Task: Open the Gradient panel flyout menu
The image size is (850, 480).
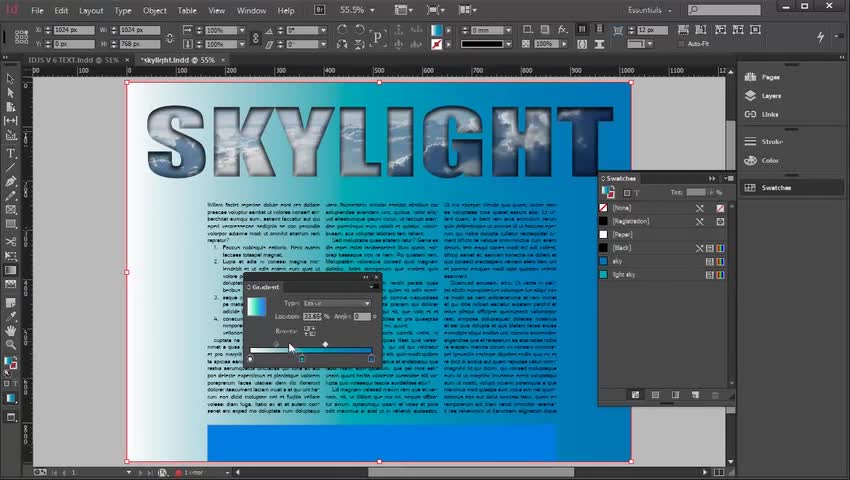Action: tap(373, 287)
